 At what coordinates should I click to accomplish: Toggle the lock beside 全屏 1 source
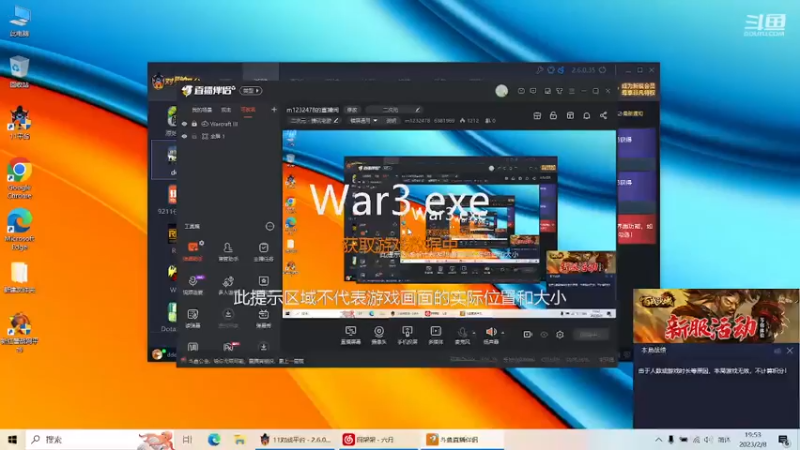(194, 136)
